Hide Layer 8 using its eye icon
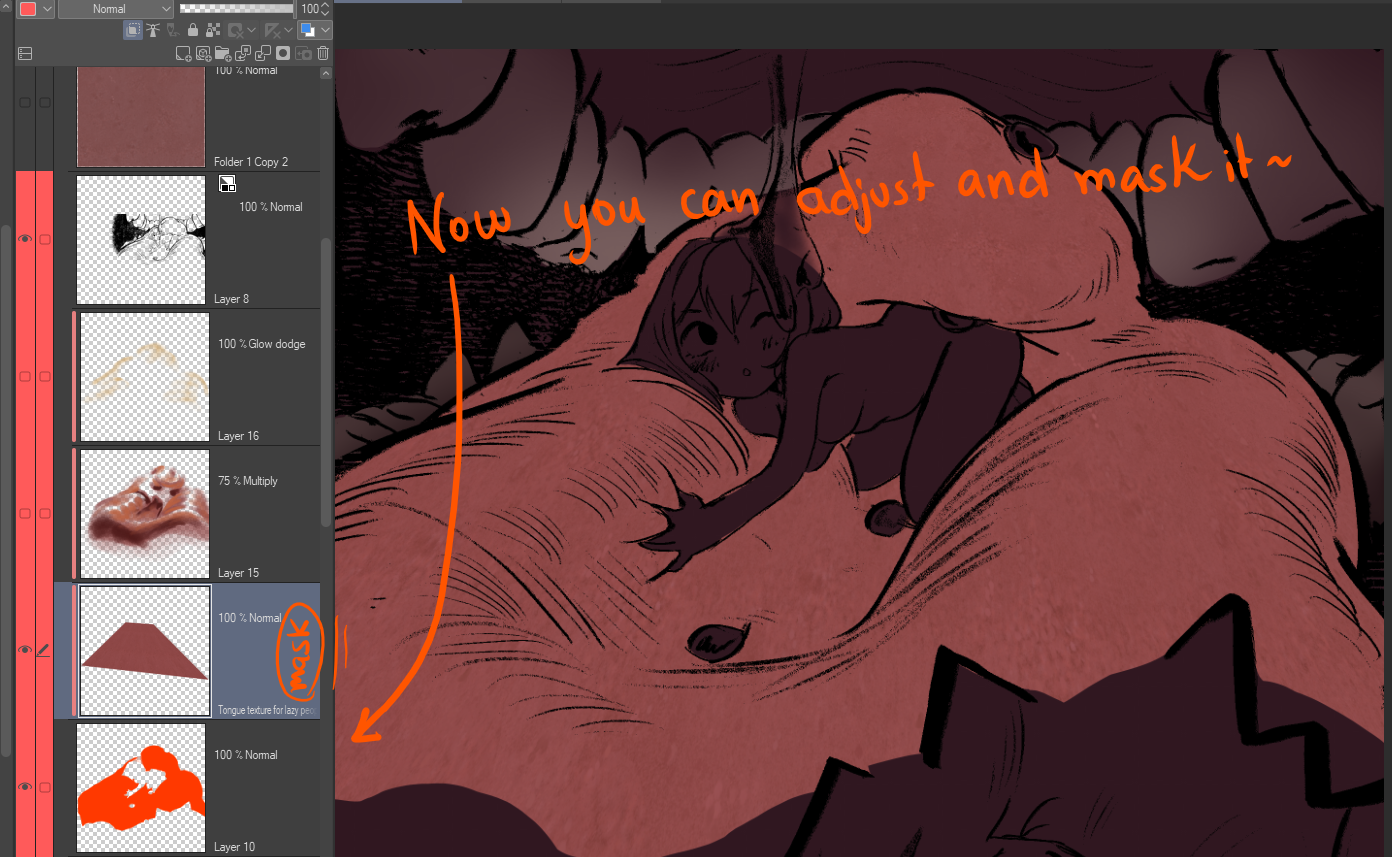The image size is (1392, 857). (25, 239)
